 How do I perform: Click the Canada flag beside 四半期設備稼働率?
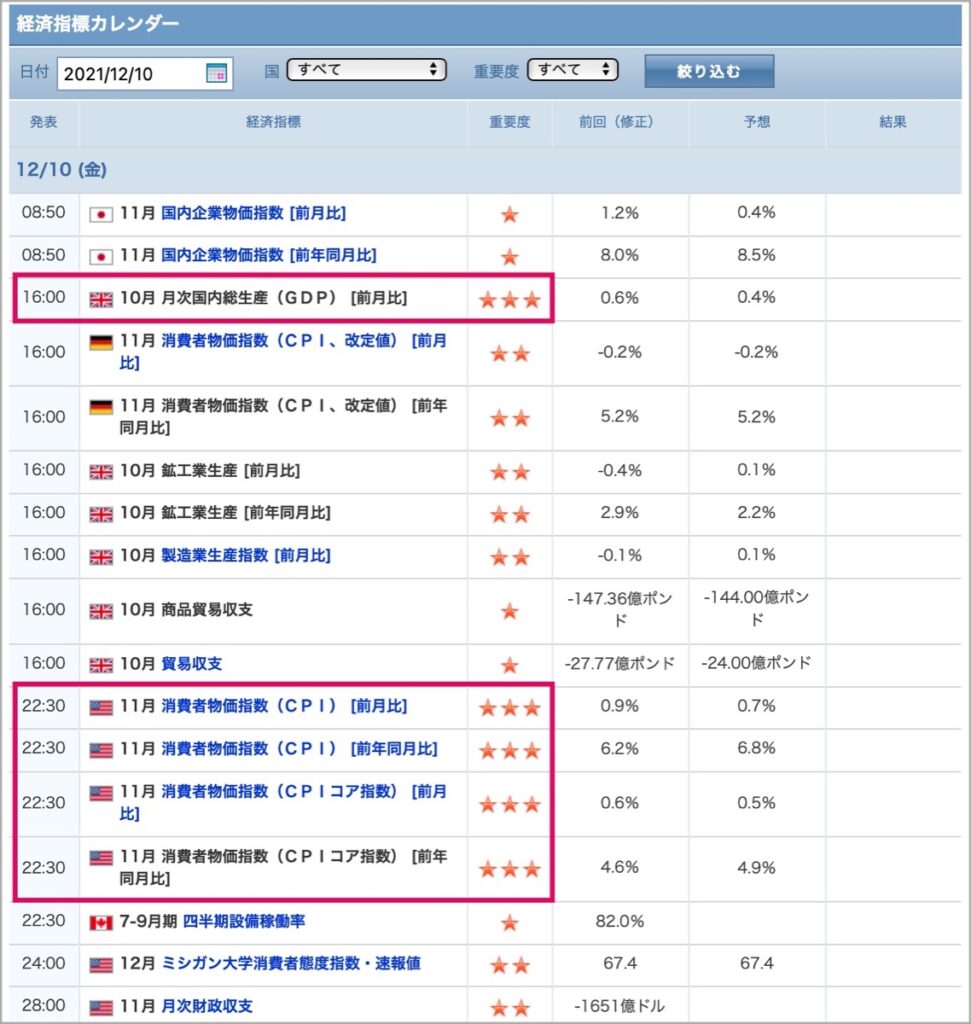(101, 923)
